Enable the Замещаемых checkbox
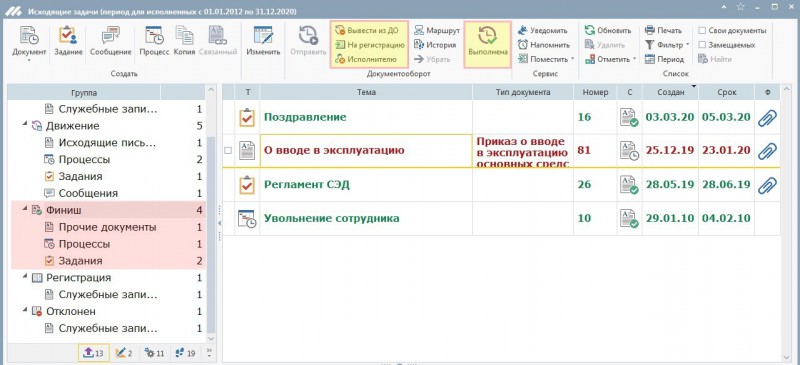Viewport: 800px width, 365px height. coord(702,45)
